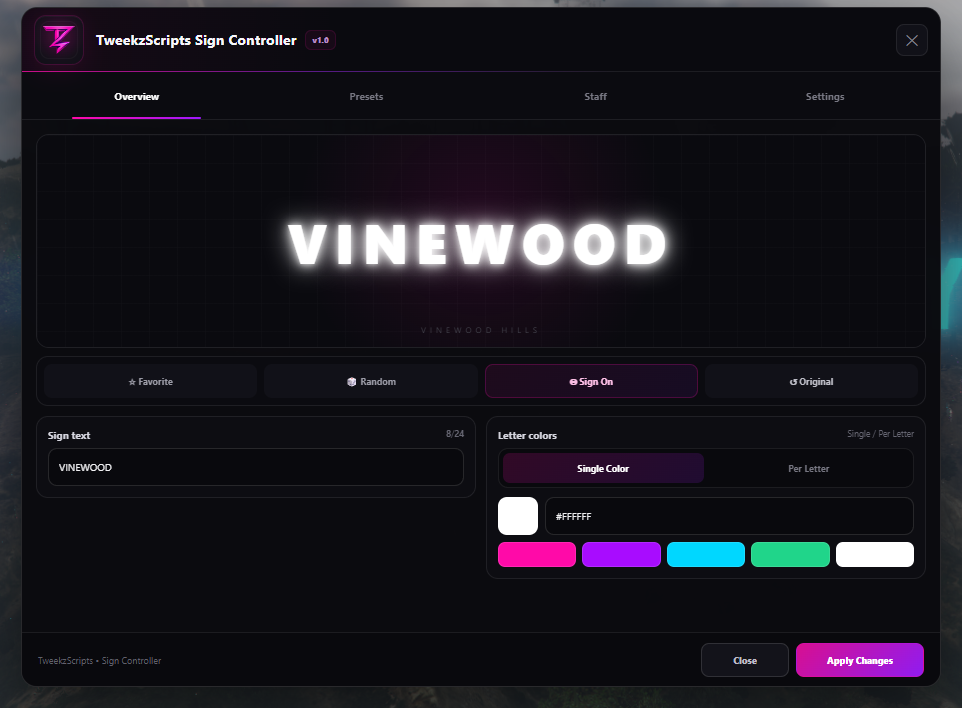Click the TweekzScripts Sign Controller title
The height and width of the screenshot is (708, 962).
[196, 40]
